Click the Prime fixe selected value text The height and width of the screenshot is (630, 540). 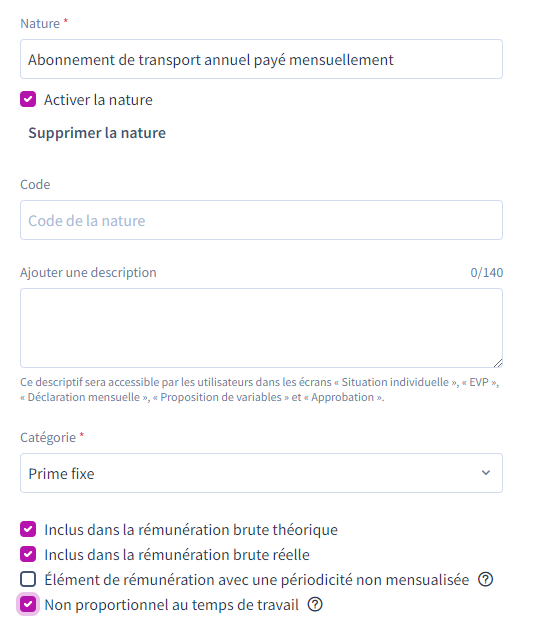tap(61, 474)
